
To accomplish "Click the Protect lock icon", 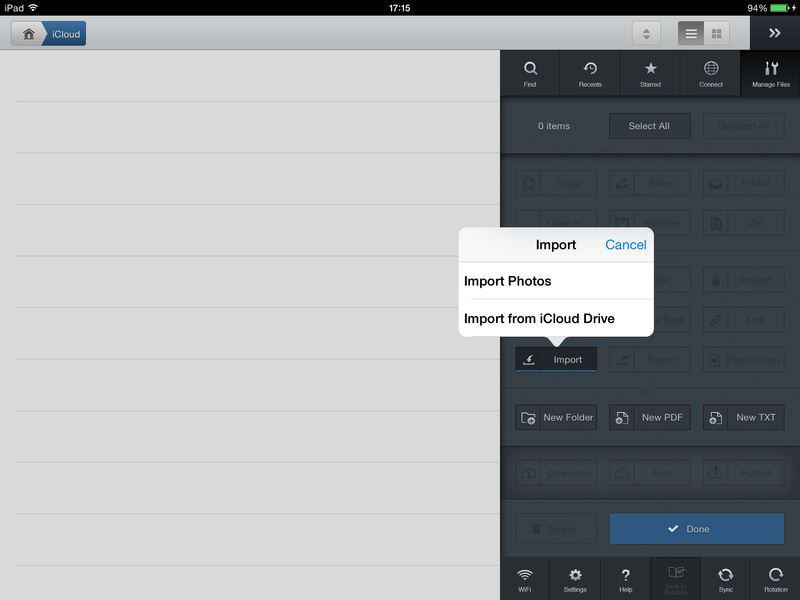I will [715, 280].
